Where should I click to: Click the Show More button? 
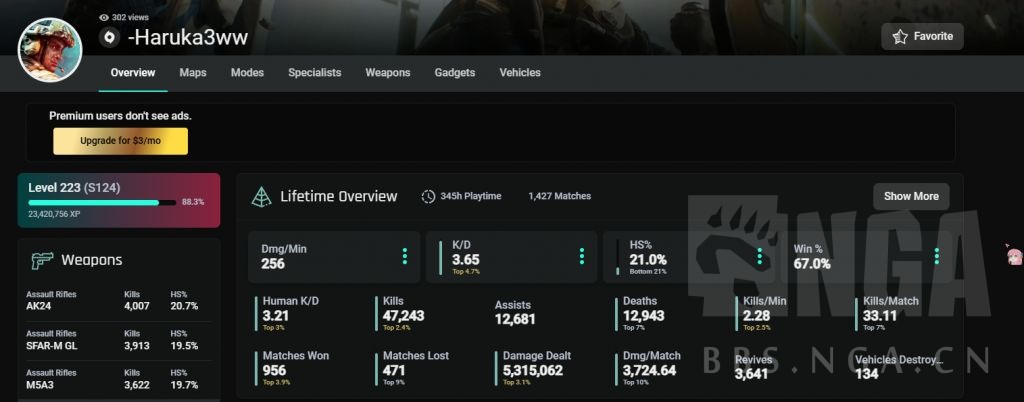910,196
